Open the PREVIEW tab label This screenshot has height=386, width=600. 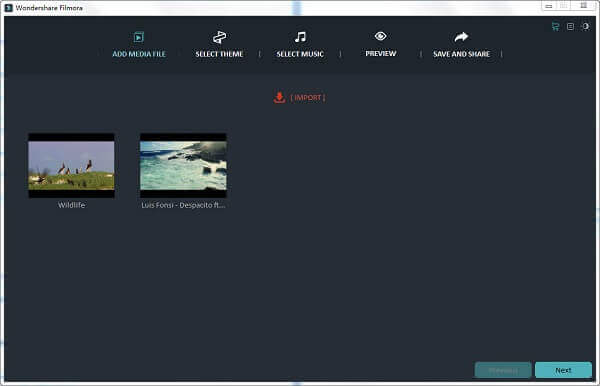[x=381, y=54]
